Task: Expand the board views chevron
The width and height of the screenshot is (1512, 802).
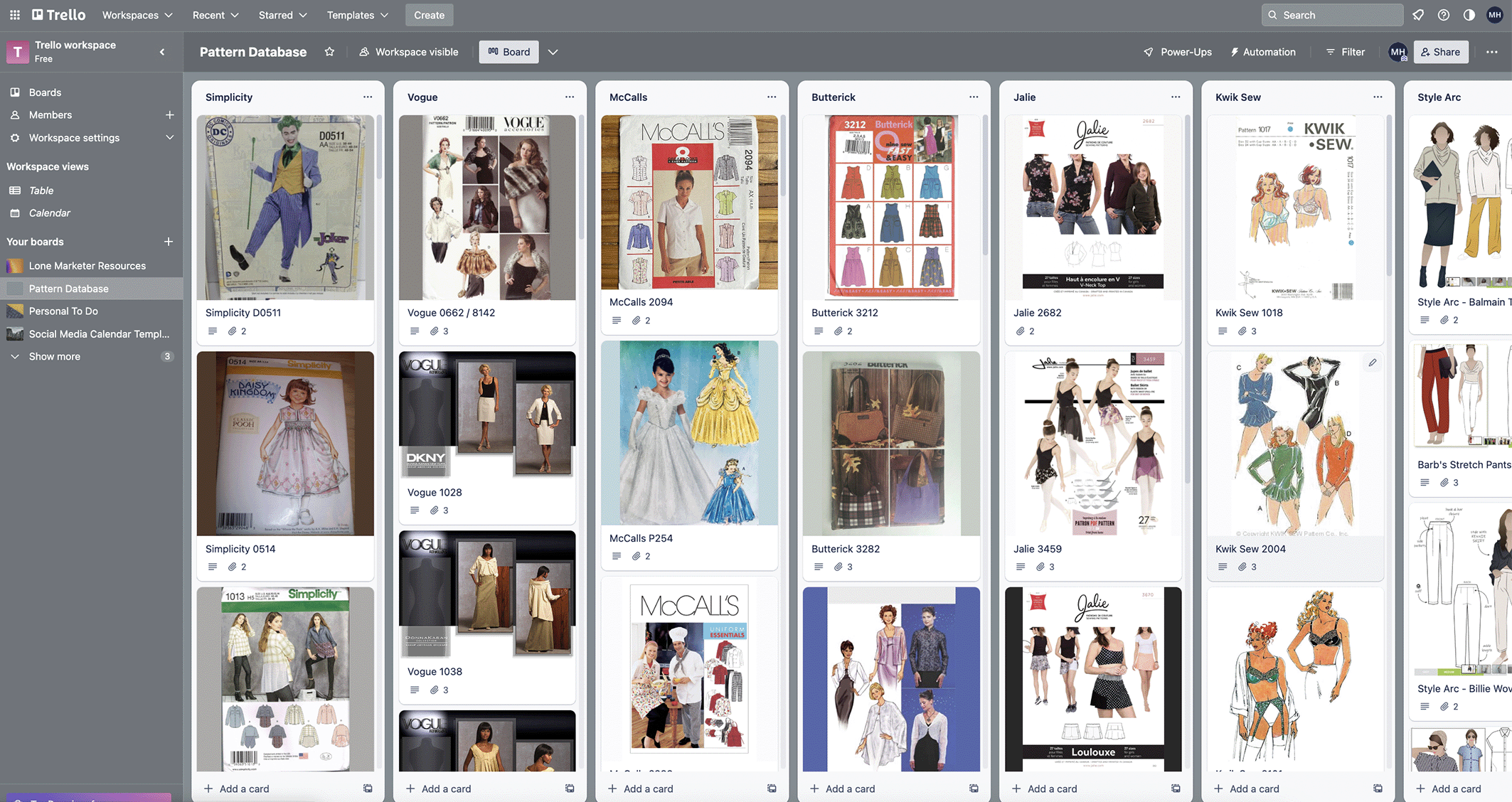Action: click(553, 52)
